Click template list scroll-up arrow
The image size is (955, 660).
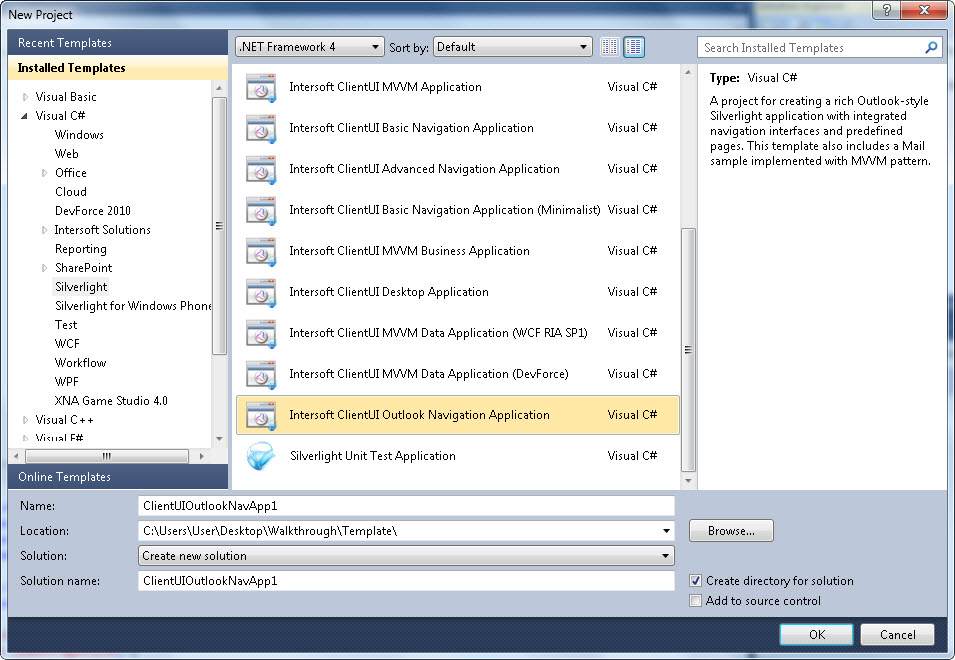pyautogui.click(x=688, y=72)
